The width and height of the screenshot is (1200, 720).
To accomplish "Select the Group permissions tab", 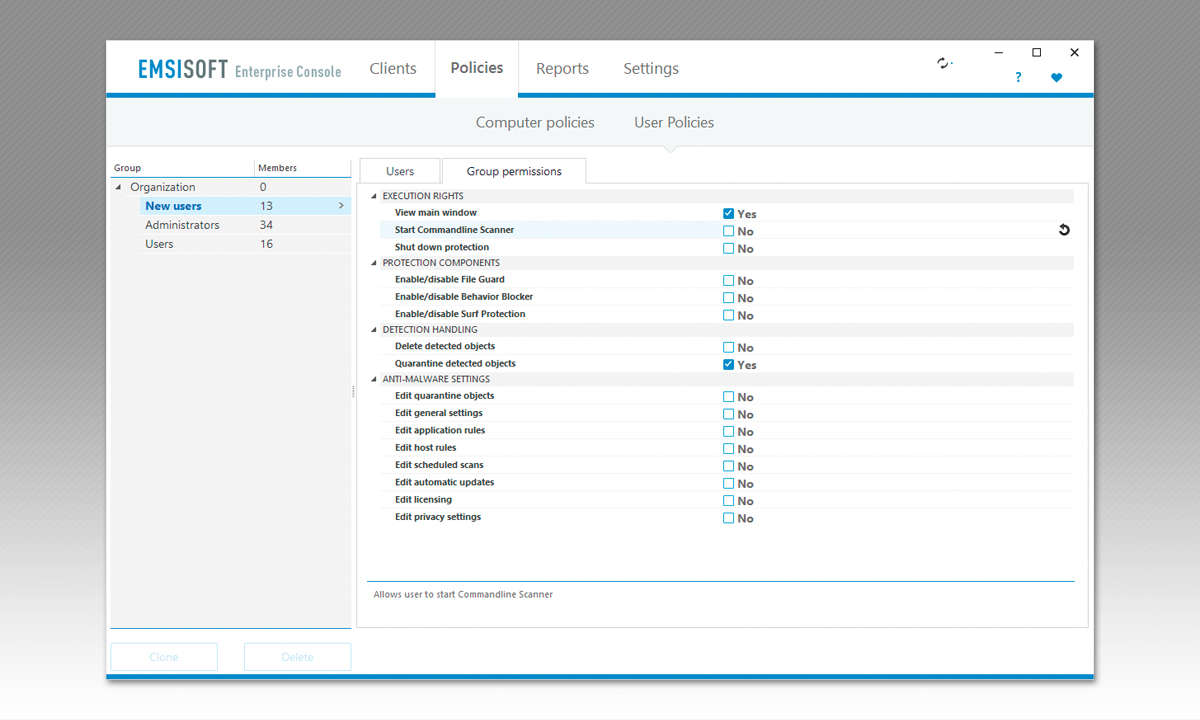I will (x=514, y=171).
